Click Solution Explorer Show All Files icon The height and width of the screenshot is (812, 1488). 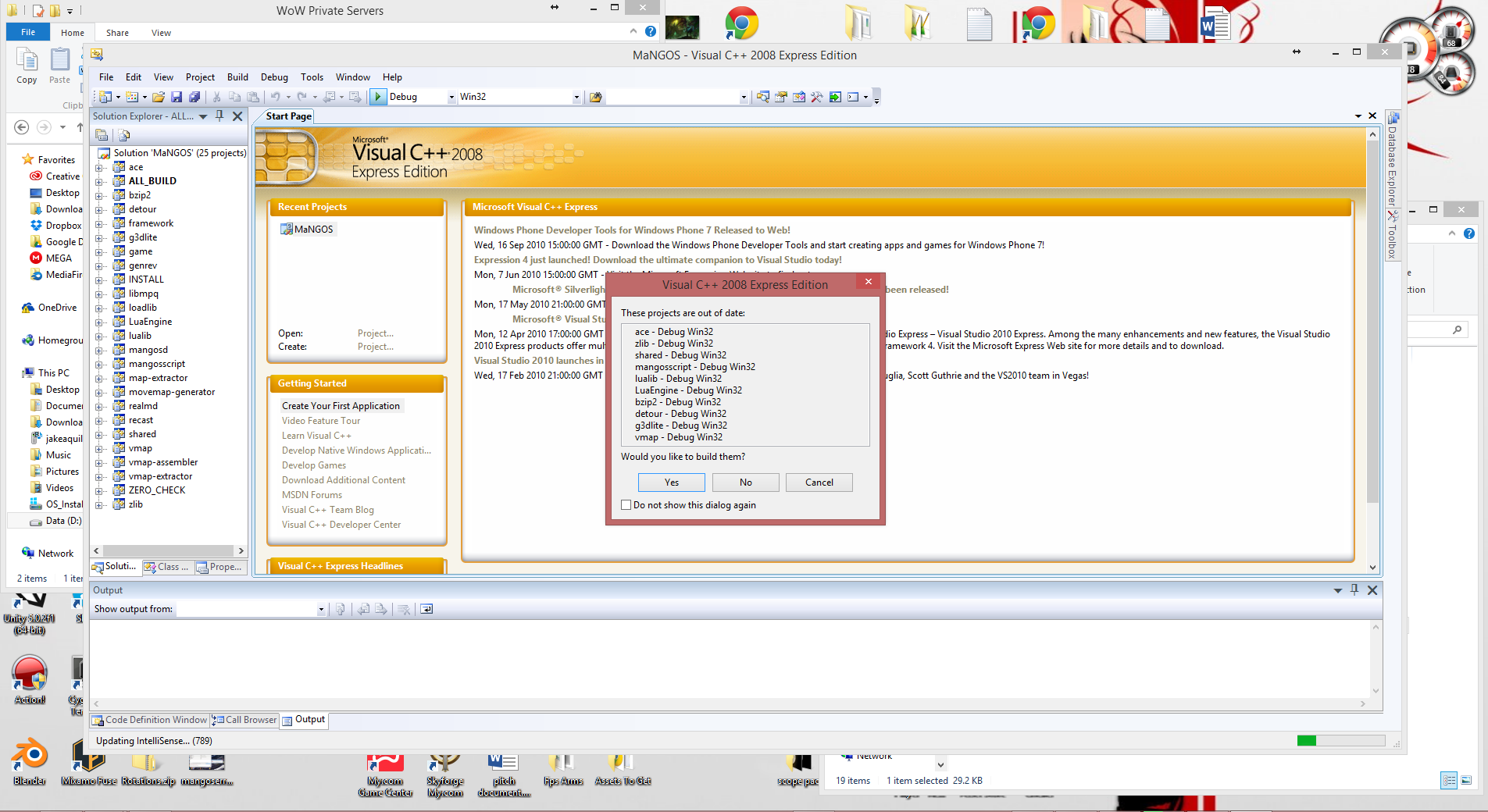[124, 135]
